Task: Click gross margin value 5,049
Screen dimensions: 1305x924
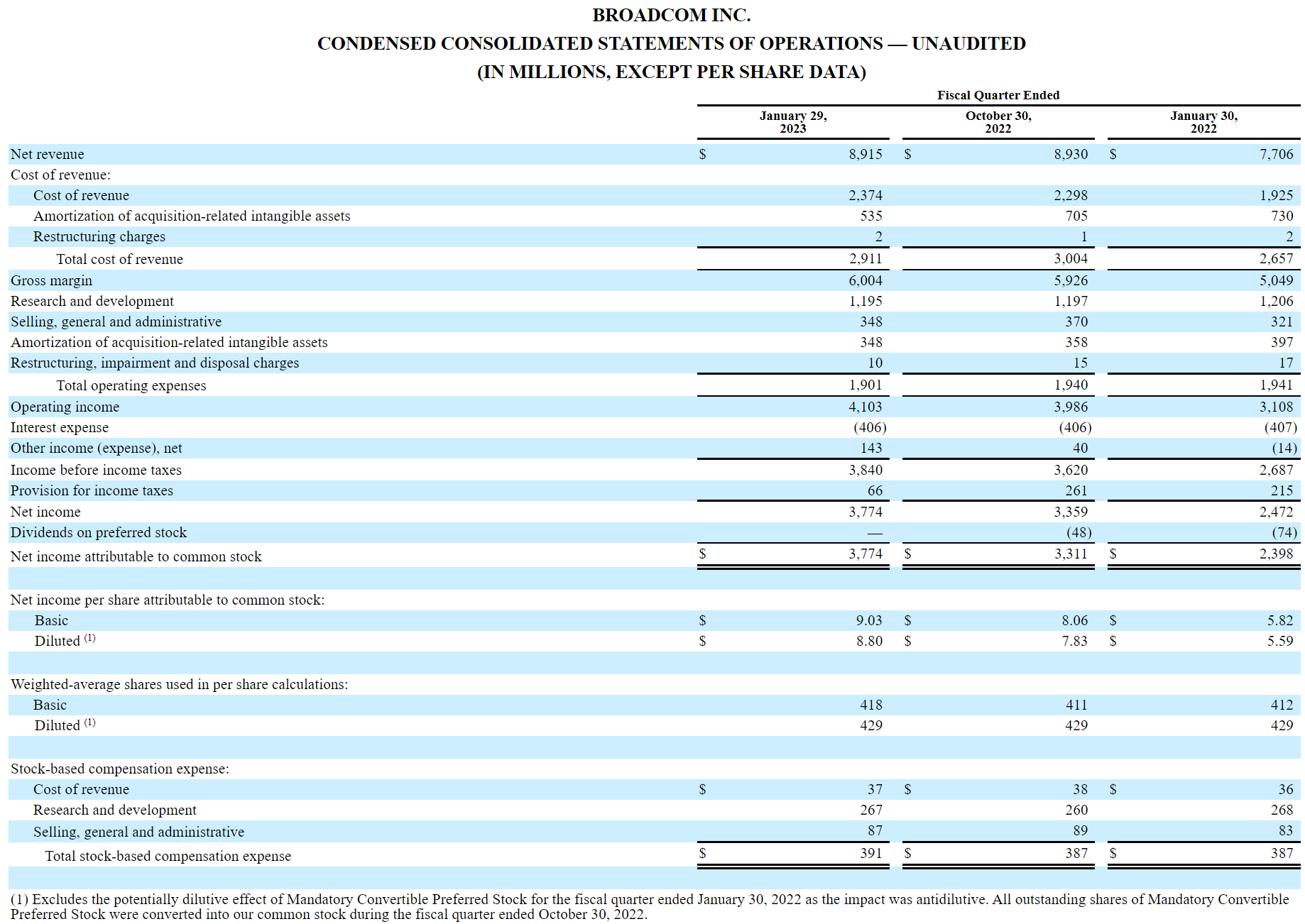Action: [x=1276, y=280]
